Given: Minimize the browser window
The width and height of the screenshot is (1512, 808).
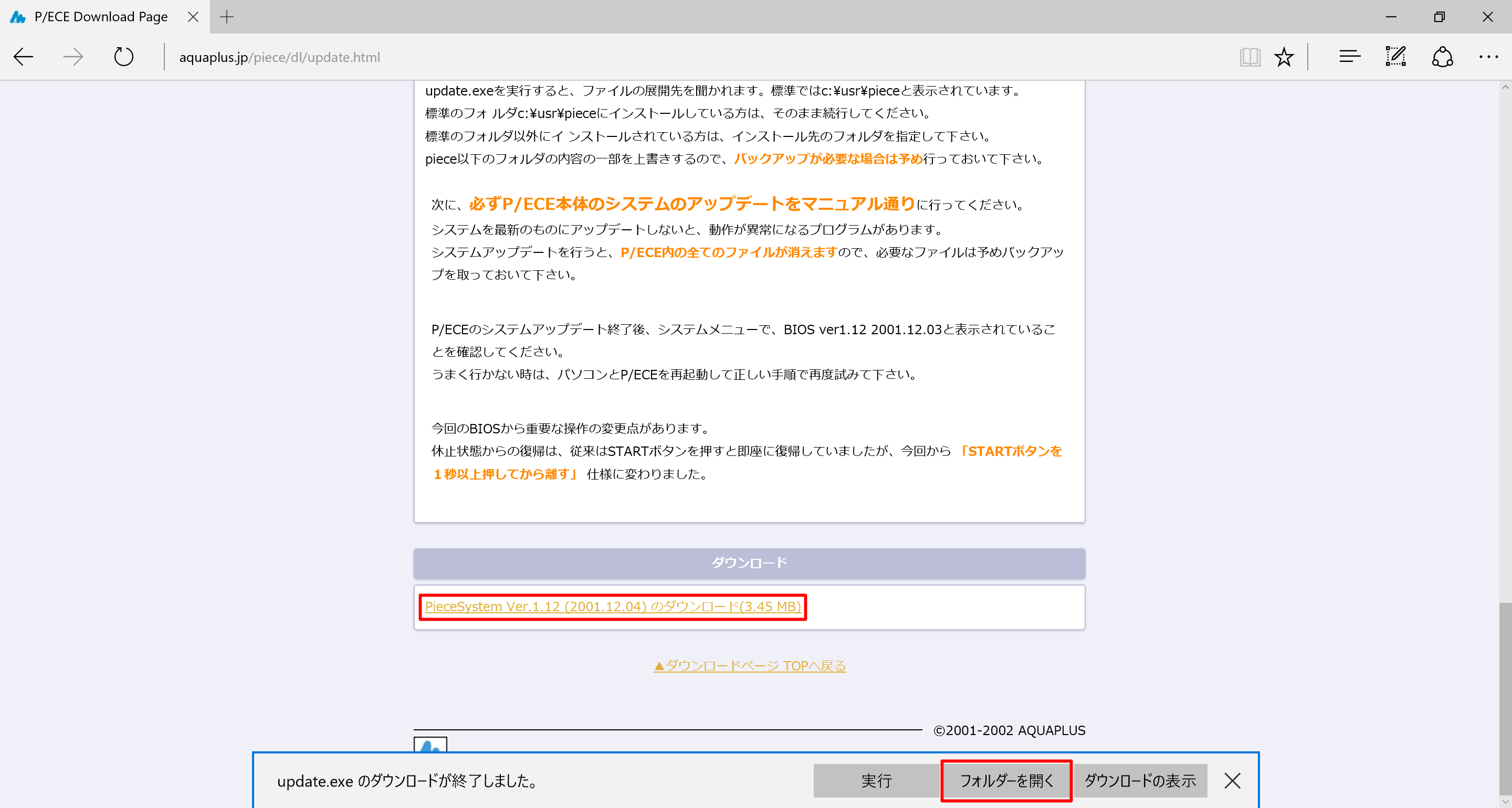Looking at the screenshot, I should [1391, 17].
